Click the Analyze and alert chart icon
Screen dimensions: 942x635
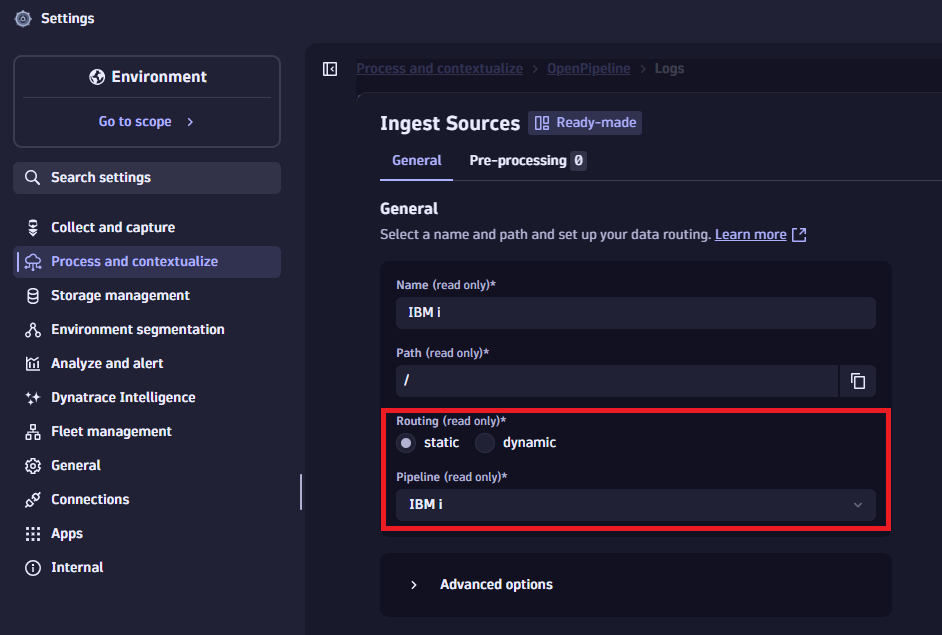pyautogui.click(x=33, y=363)
